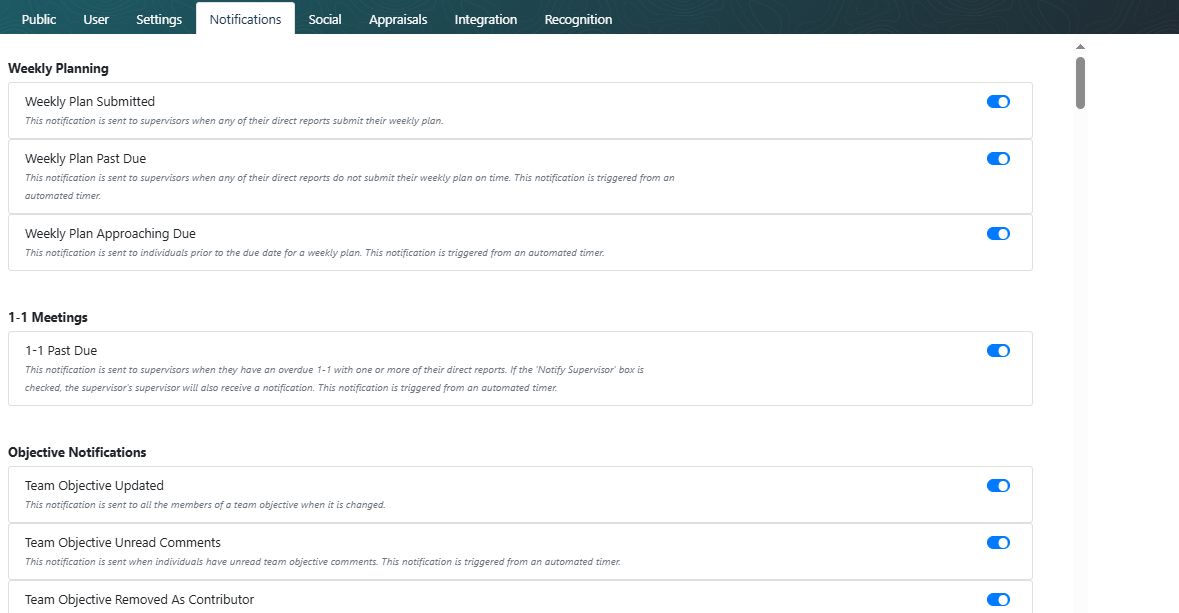The height and width of the screenshot is (613, 1179).
Task: Disable Weekly Plan Submitted notification
Action: (998, 102)
